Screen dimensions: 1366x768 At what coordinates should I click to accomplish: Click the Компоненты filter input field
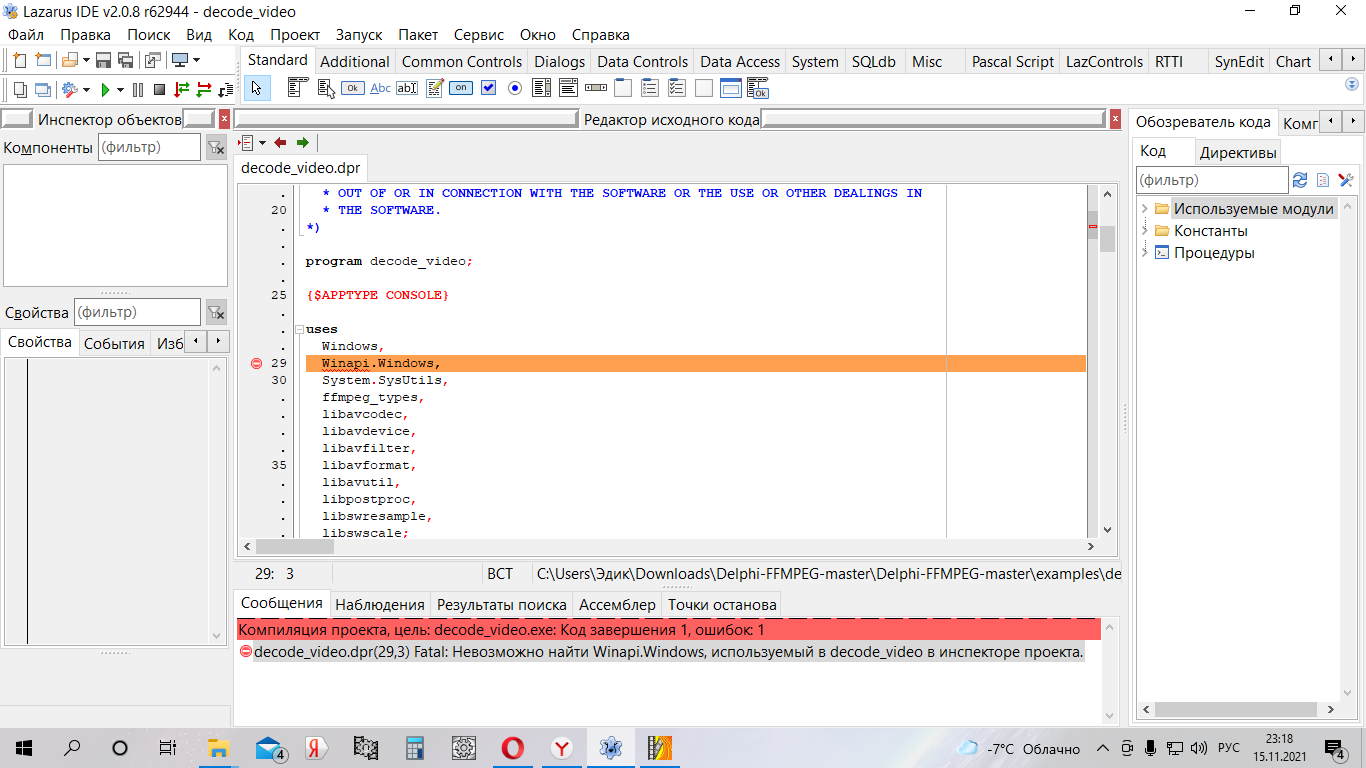pos(149,147)
